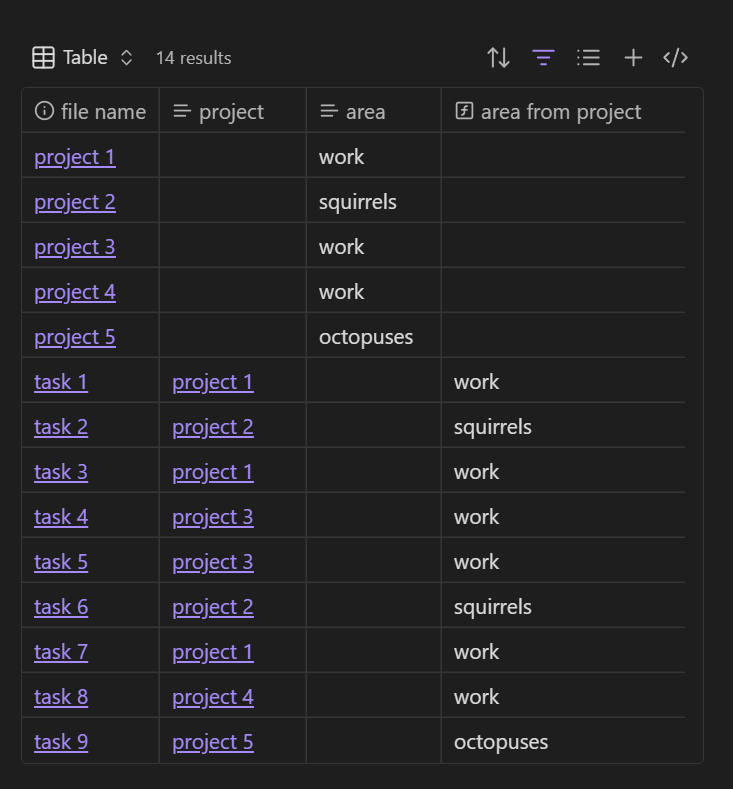Screen dimensions: 733x789
Task: Follow project 2 link in task 2 row
Action: click(213, 427)
